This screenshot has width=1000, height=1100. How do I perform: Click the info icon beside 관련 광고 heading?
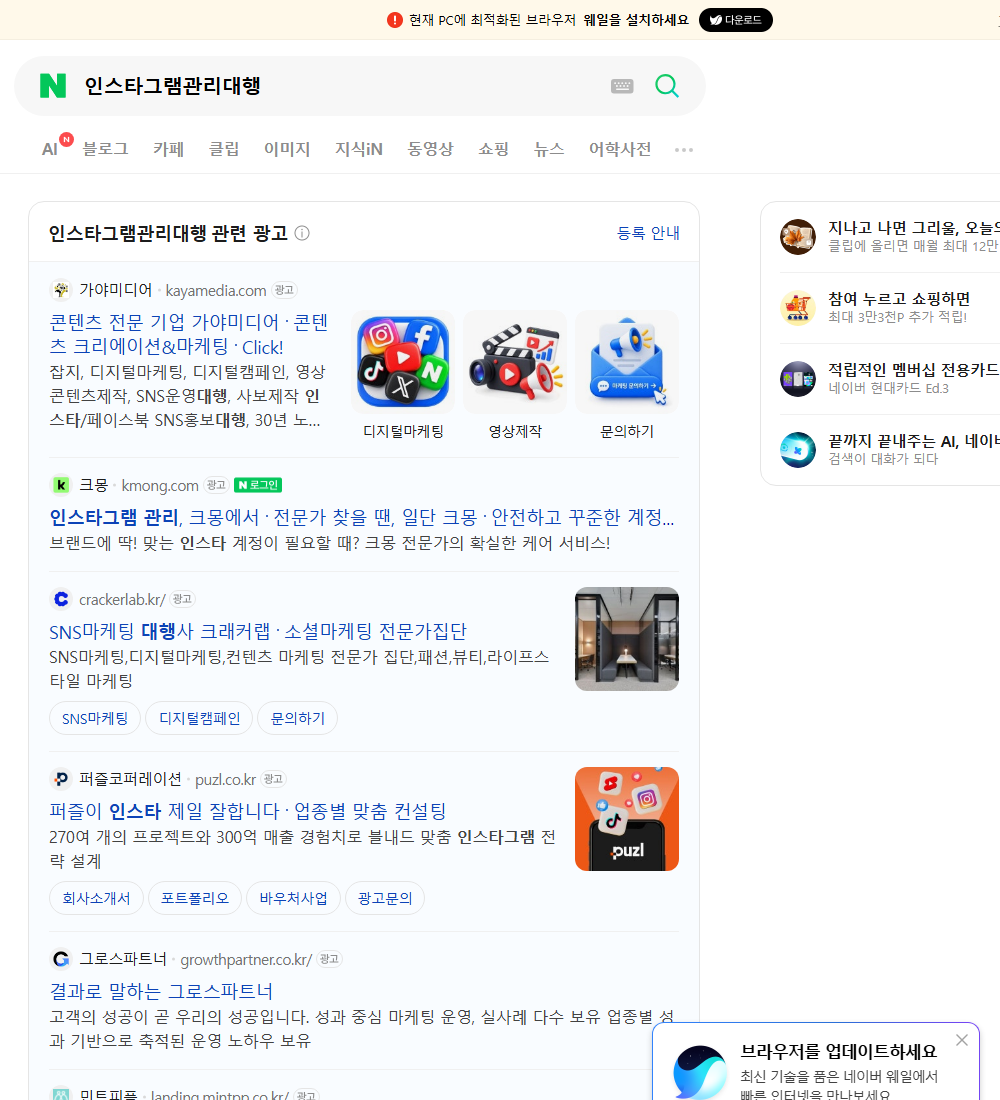302,233
